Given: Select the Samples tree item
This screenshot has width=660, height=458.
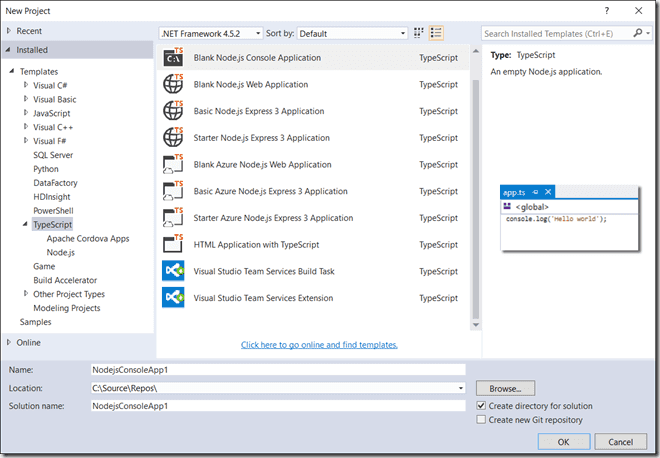Looking at the screenshot, I should click(35, 322).
